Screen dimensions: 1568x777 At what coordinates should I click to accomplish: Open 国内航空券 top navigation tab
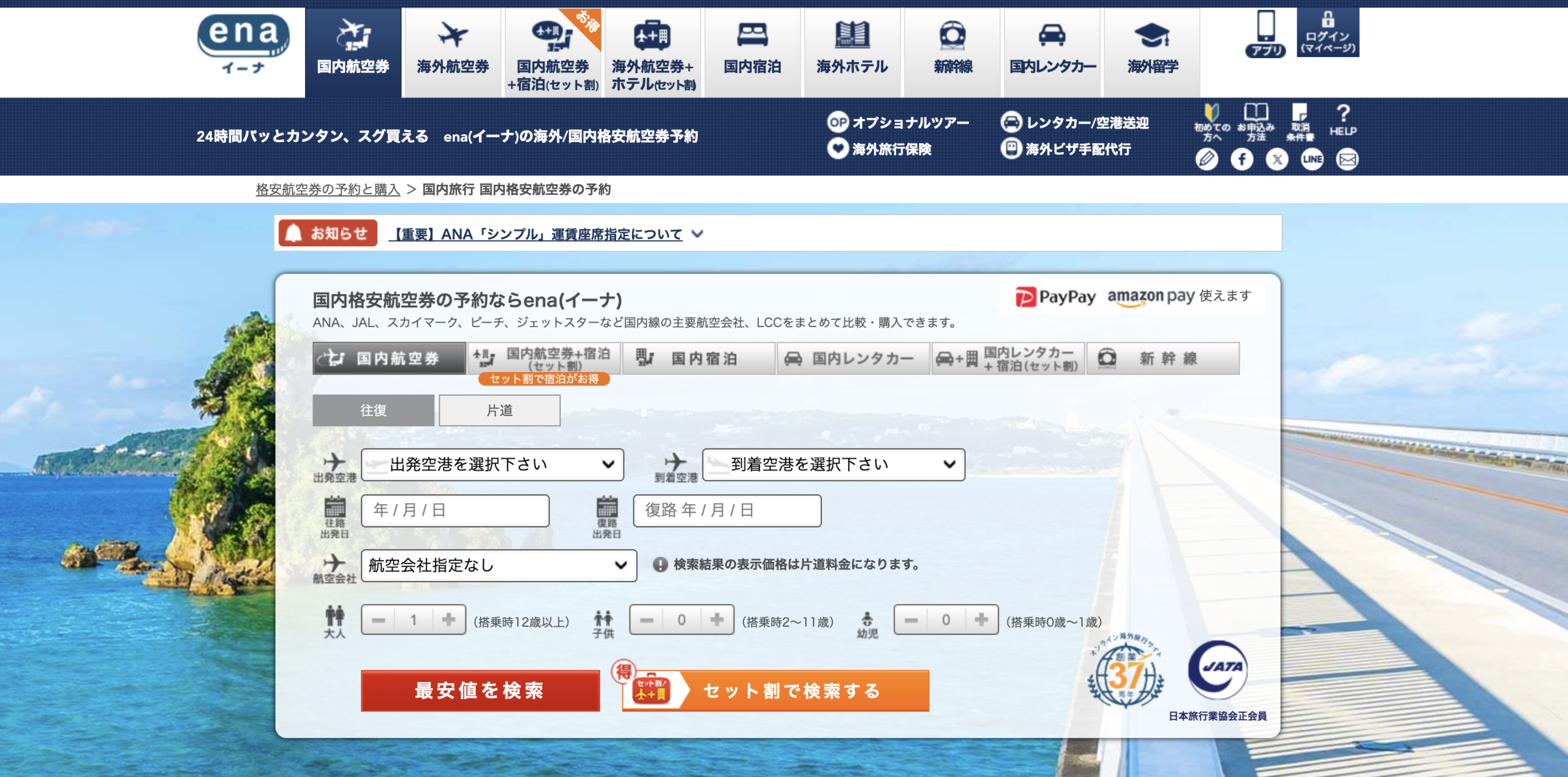coord(353,52)
